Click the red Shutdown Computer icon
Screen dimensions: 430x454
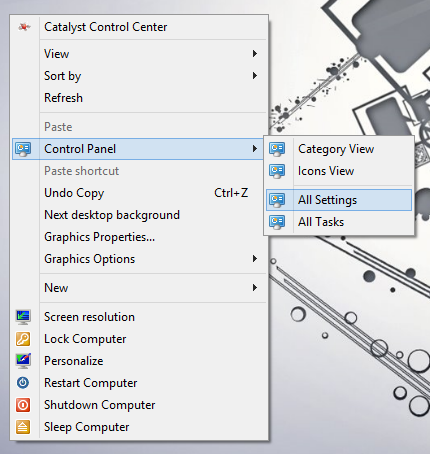23,405
